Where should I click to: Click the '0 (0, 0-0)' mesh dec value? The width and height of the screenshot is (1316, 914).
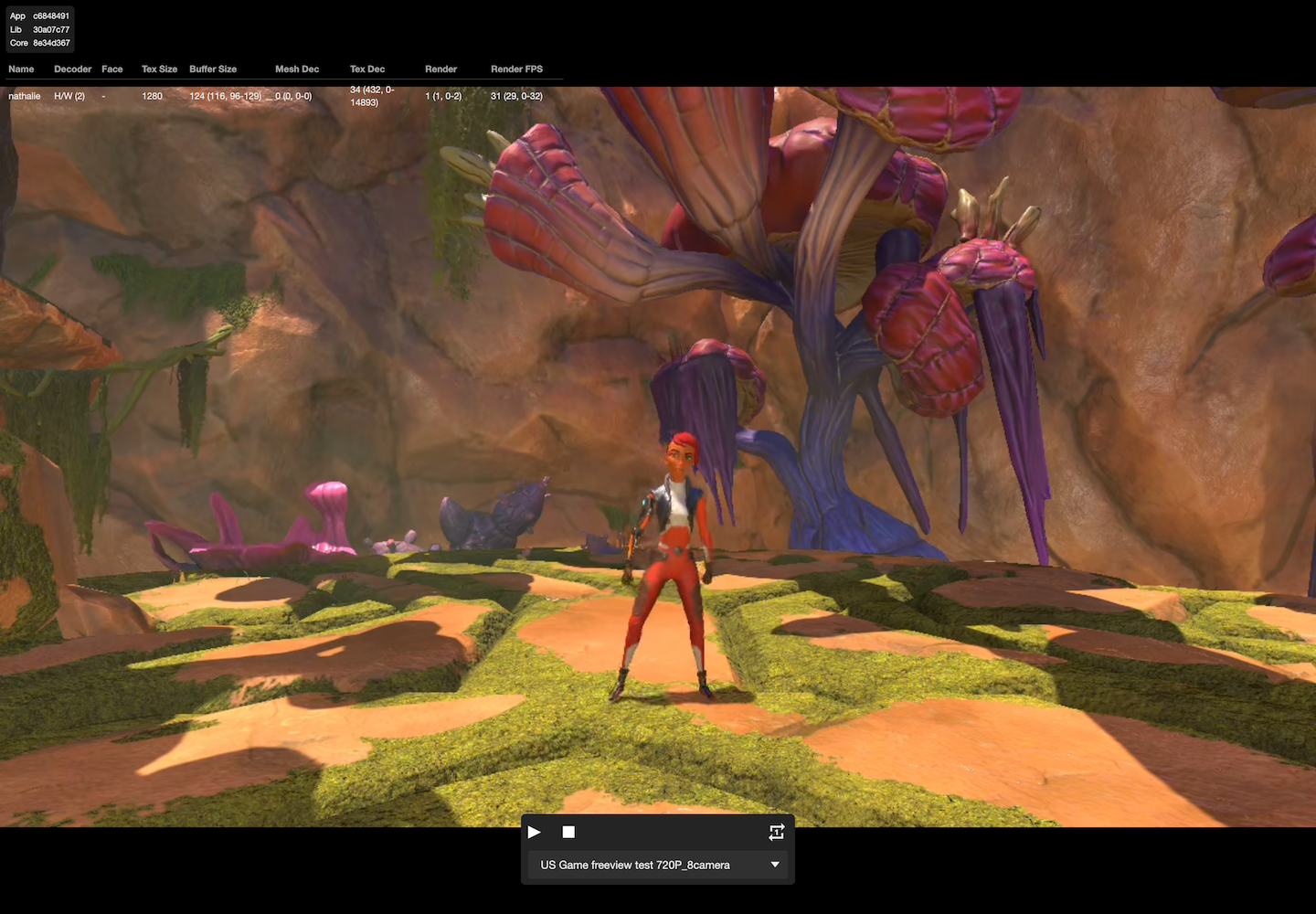coord(293,96)
